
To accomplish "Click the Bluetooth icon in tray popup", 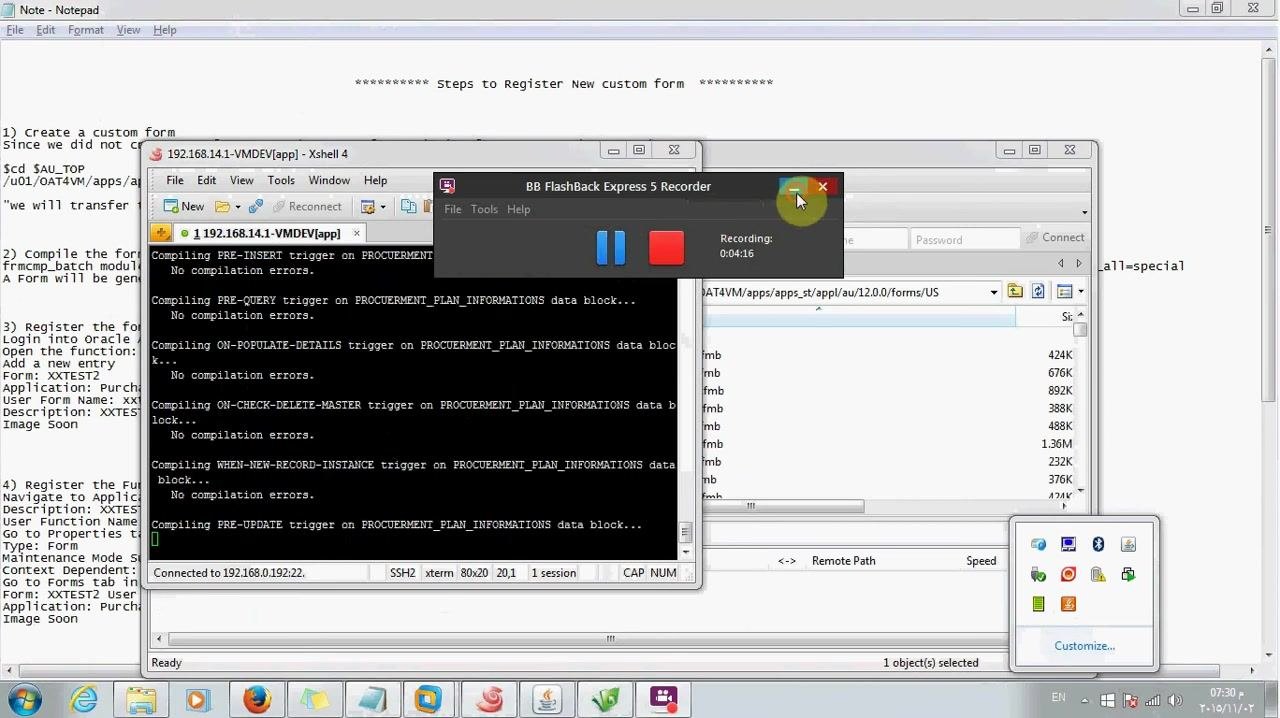I will pyautogui.click(x=1098, y=544).
